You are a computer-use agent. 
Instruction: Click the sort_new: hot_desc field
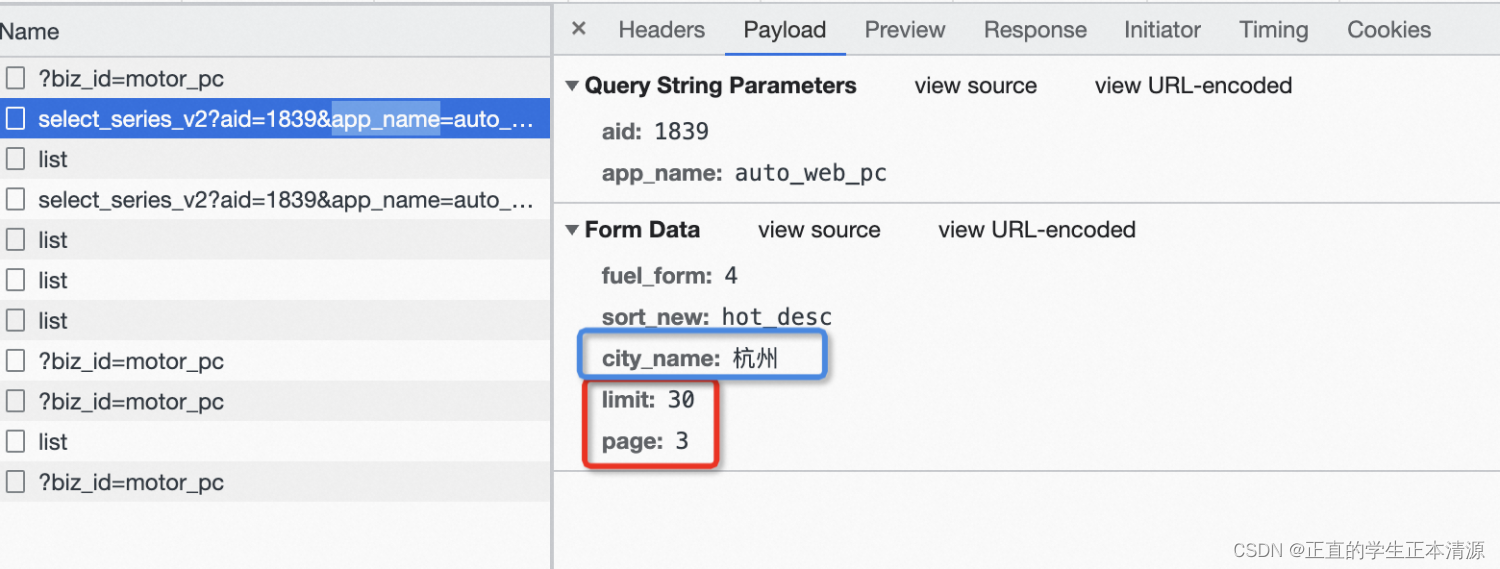(x=717, y=317)
